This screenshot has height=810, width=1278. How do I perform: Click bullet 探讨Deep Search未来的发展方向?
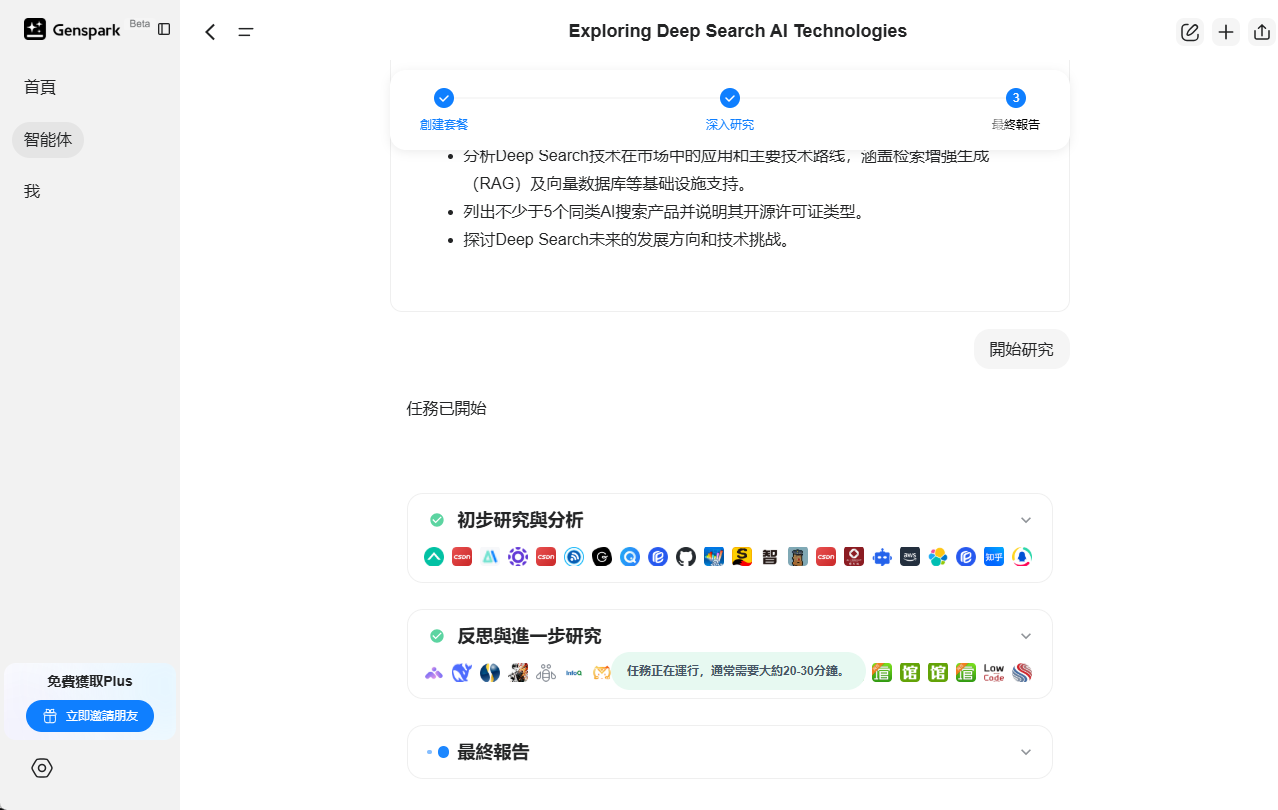pos(627,240)
